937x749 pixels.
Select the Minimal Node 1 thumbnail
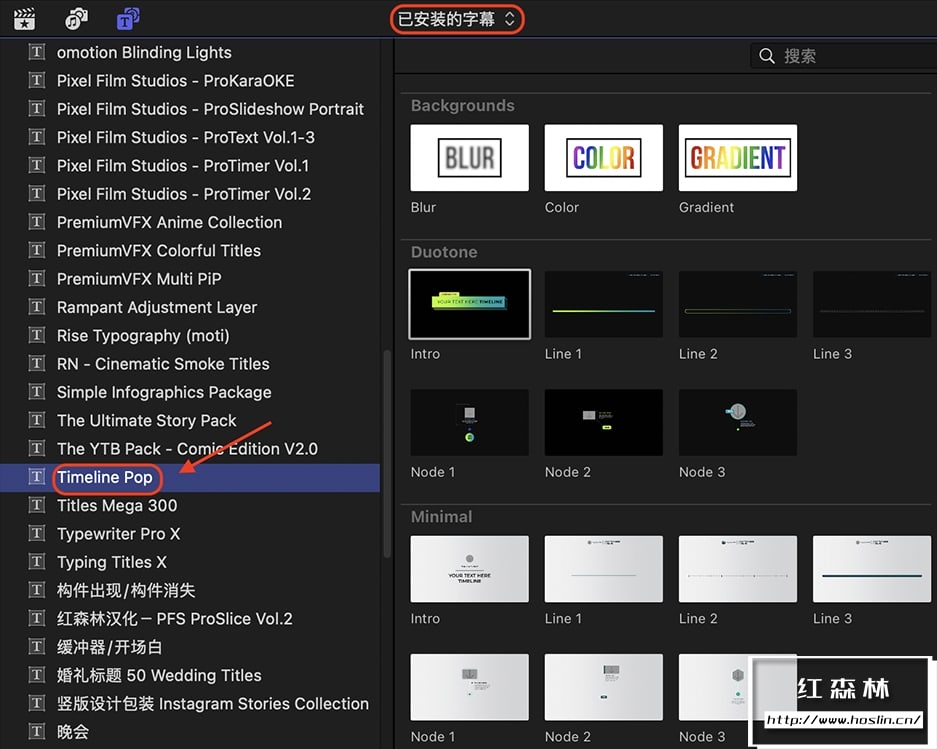[469, 687]
